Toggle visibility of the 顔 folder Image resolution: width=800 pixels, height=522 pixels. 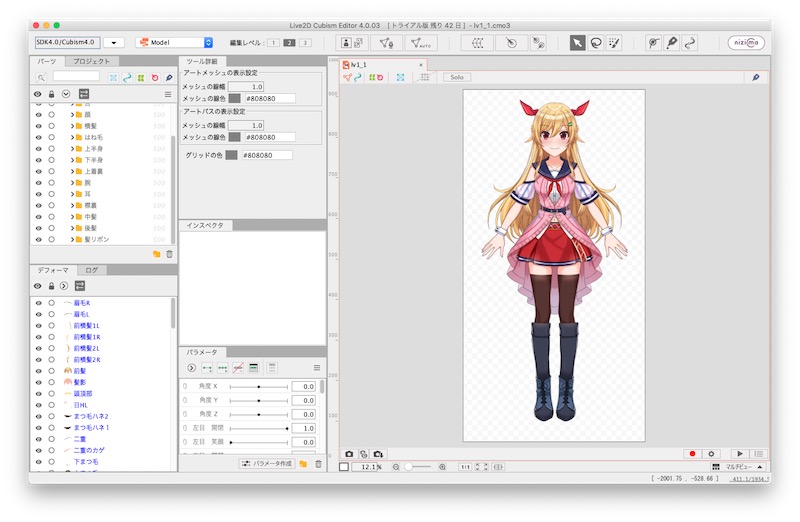38,115
